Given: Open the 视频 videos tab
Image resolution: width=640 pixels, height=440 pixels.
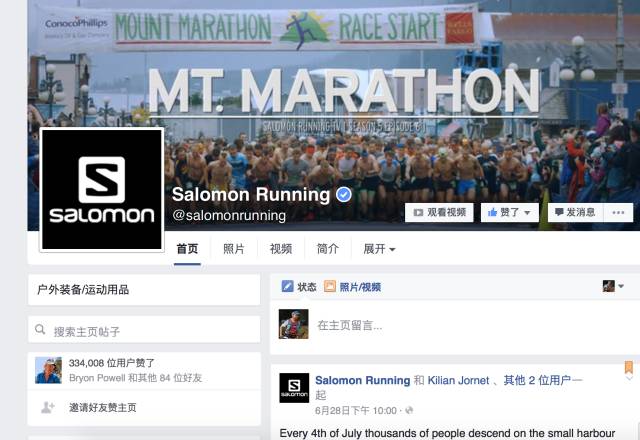Looking at the screenshot, I should [x=281, y=249].
